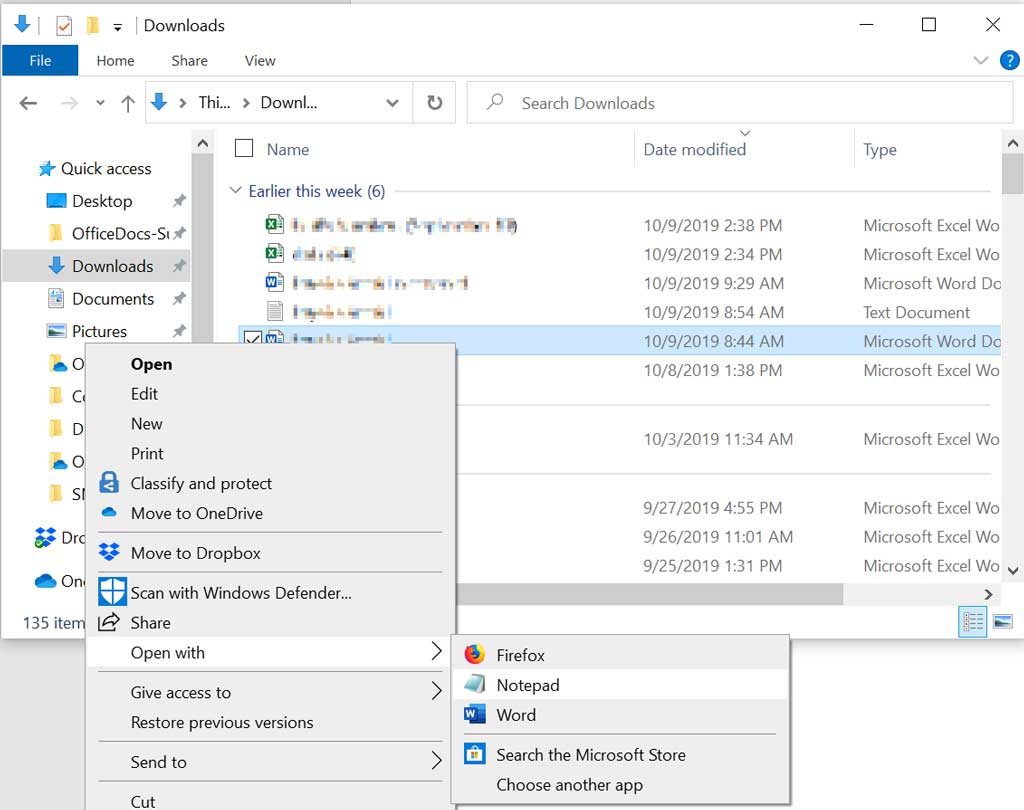
Task: Select Word in Open with submenu
Action: [x=620, y=715]
